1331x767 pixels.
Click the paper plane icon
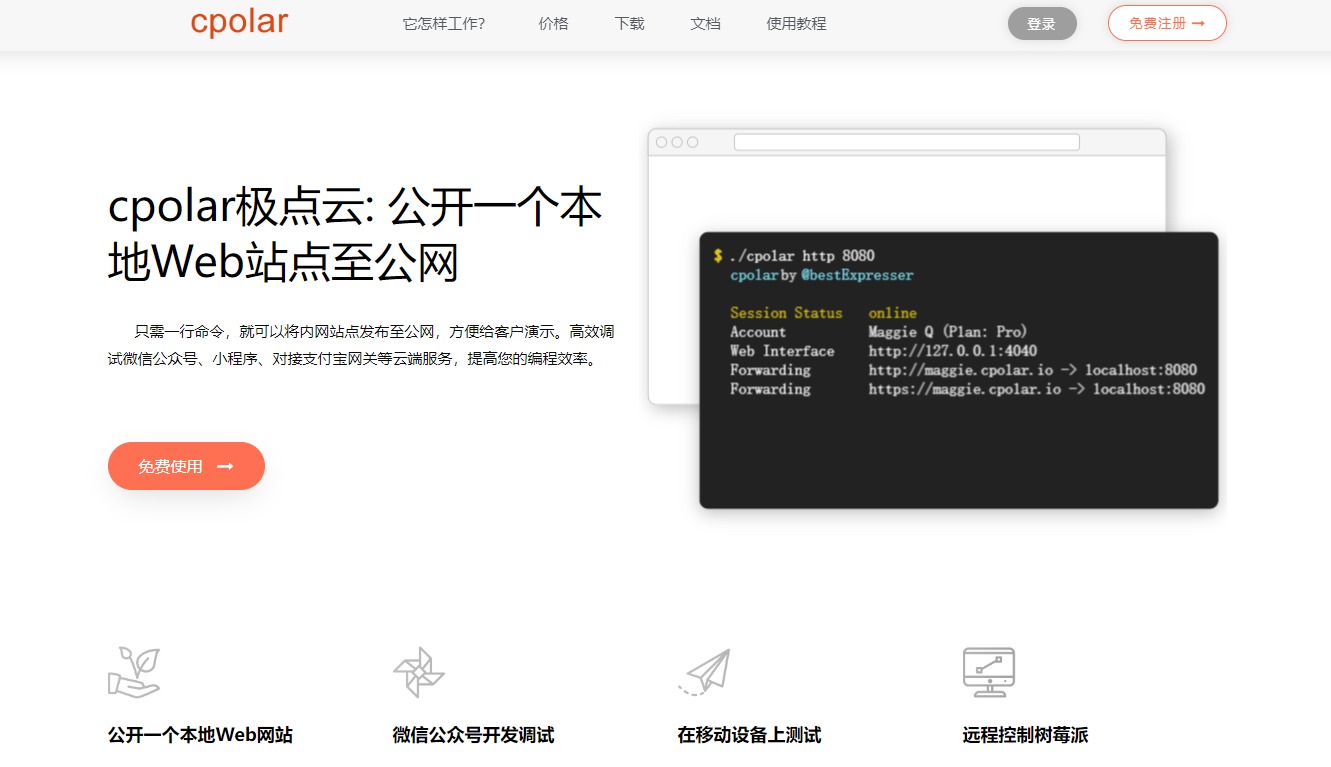coord(704,672)
